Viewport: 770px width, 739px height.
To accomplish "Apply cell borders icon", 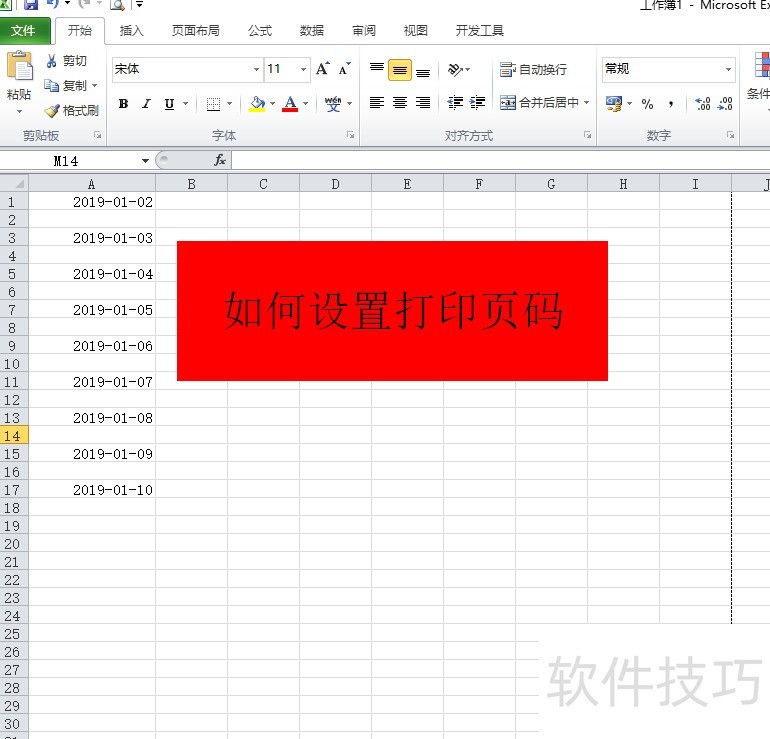I will (213, 104).
